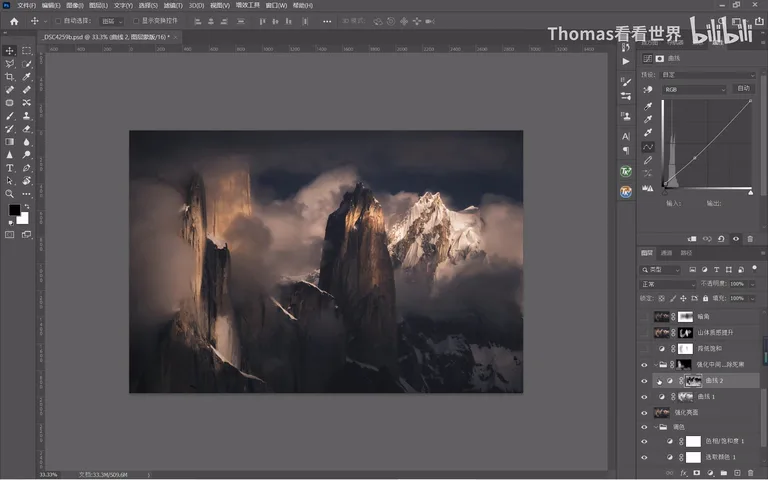Delete layer with Layers panel trash icon
The image size is (768, 480).
pos(751,473)
